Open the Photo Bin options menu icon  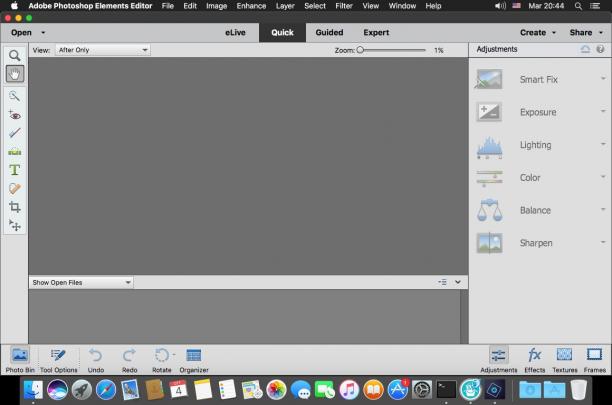[442, 282]
